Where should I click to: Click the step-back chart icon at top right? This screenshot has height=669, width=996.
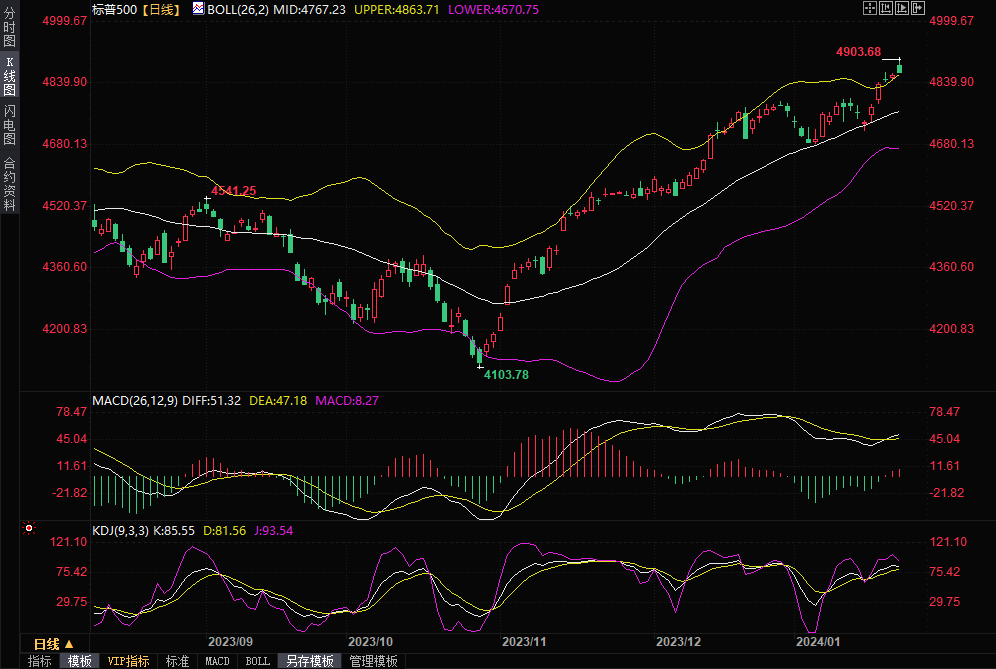[x=885, y=8]
